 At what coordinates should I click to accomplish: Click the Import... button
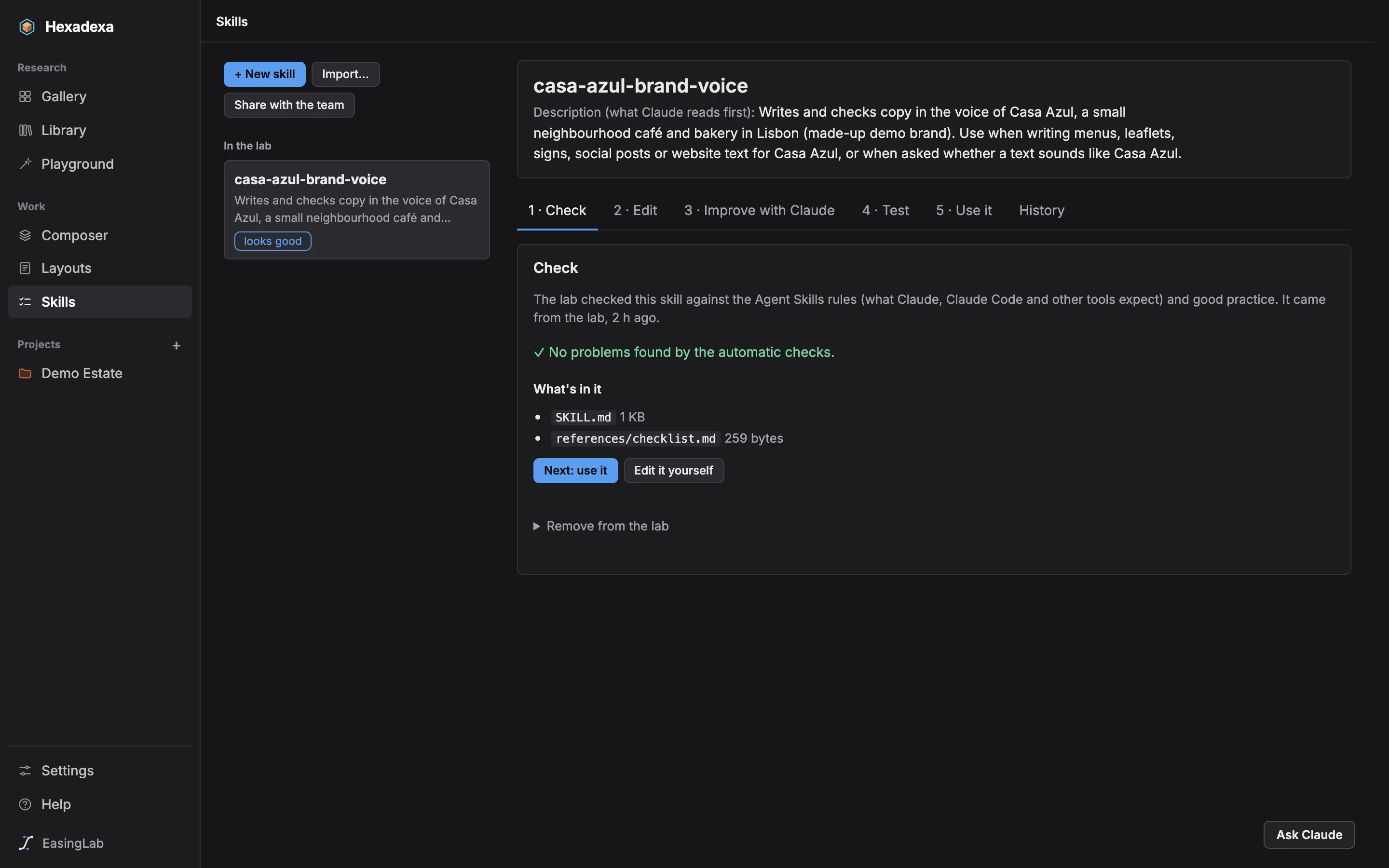click(x=345, y=74)
